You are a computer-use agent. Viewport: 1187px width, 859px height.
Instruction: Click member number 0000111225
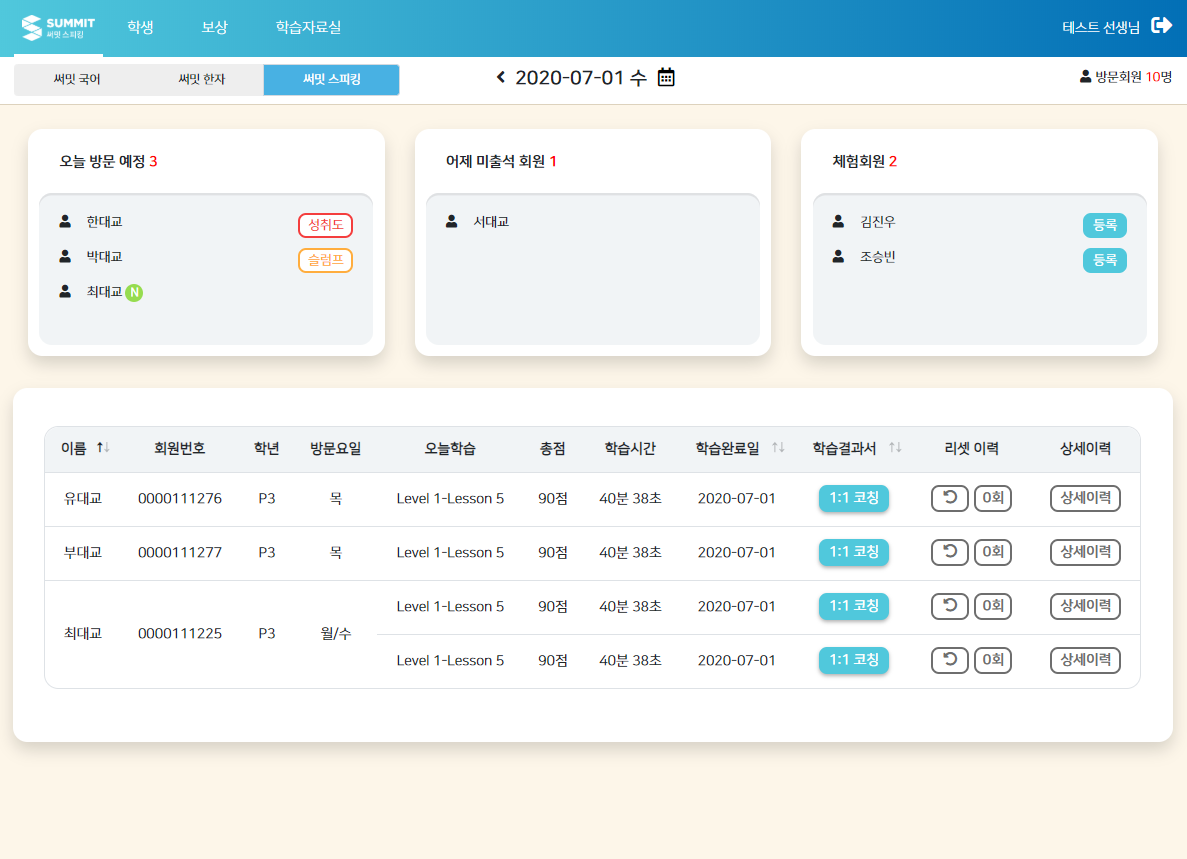click(180, 633)
